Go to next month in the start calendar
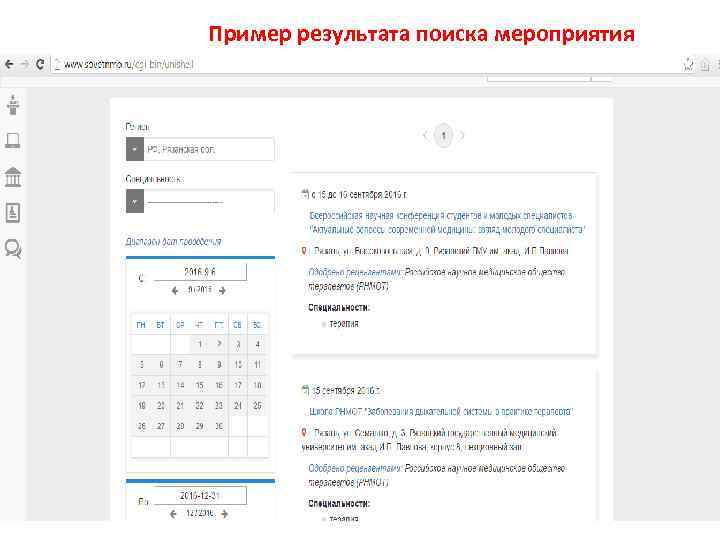 click(x=223, y=291)
